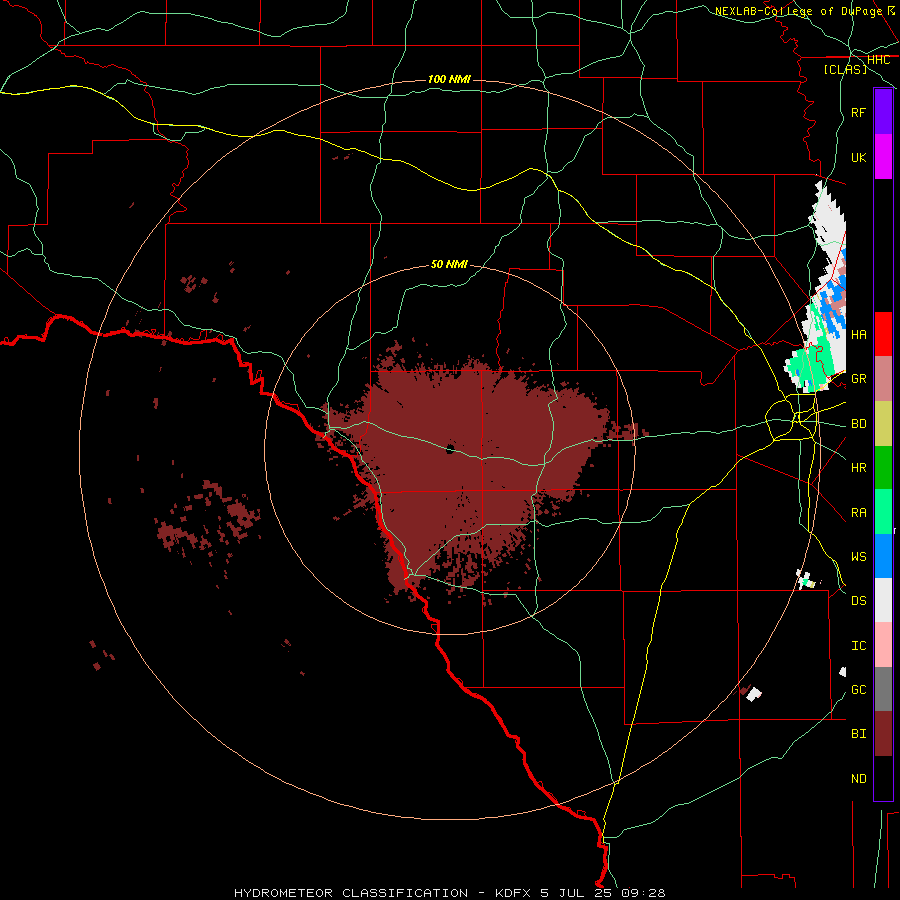Click the dark red BI legend swatch
Viewport: 900px width, 900px height.
[x=883, y=734]
